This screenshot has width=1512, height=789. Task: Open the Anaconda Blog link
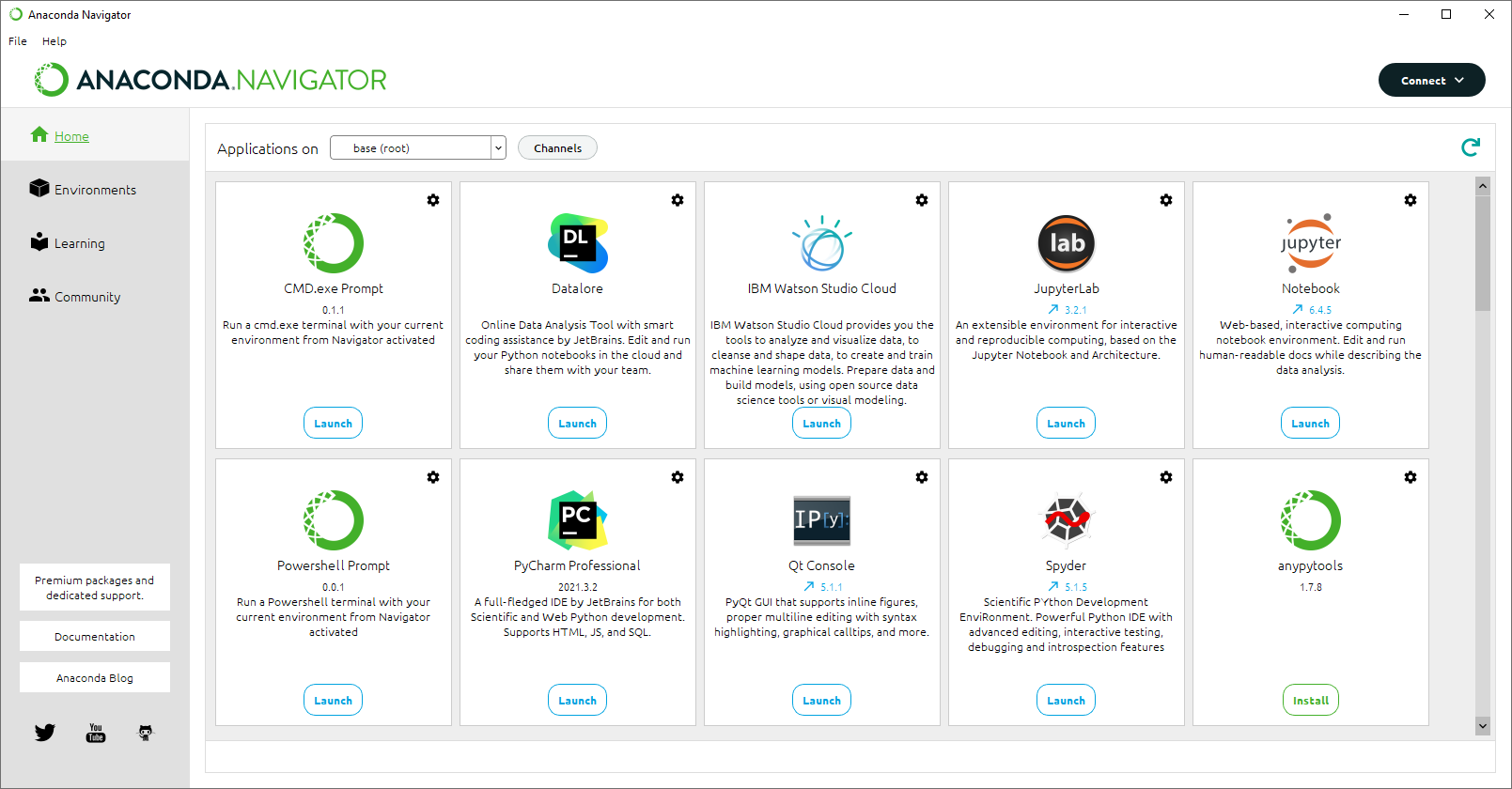[95, 677]
